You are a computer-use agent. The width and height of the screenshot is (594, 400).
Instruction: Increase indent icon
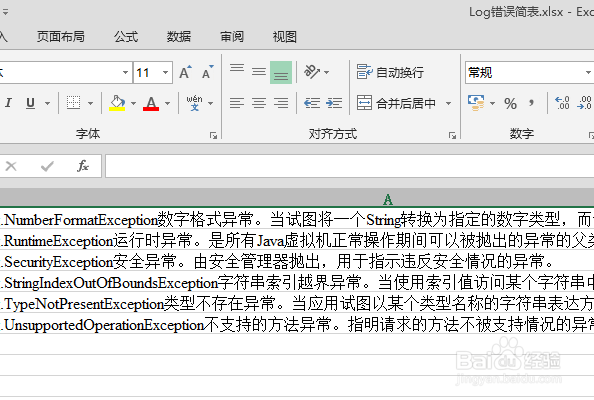click(334, 103)
